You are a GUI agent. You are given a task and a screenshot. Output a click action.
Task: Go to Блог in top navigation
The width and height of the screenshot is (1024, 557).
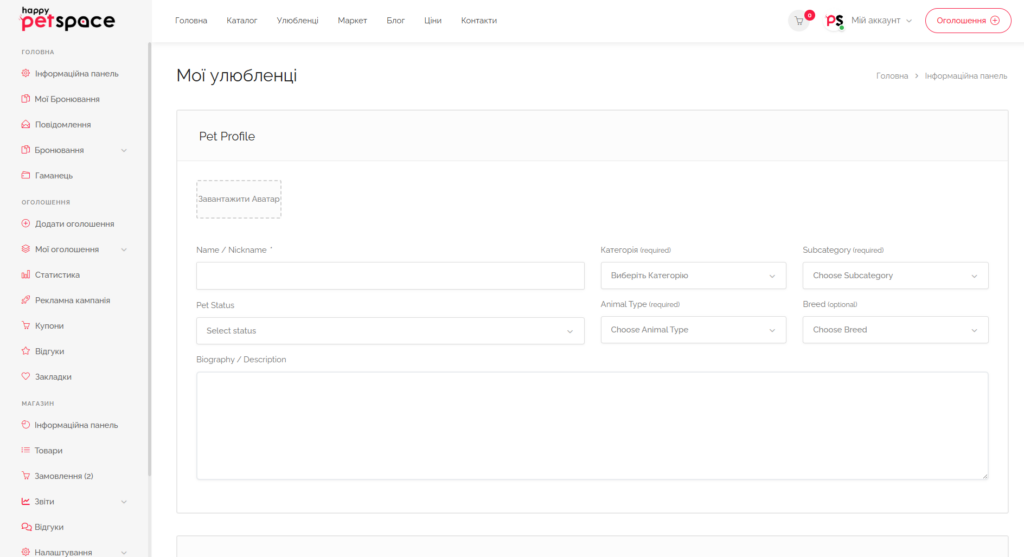pos(395,21)
